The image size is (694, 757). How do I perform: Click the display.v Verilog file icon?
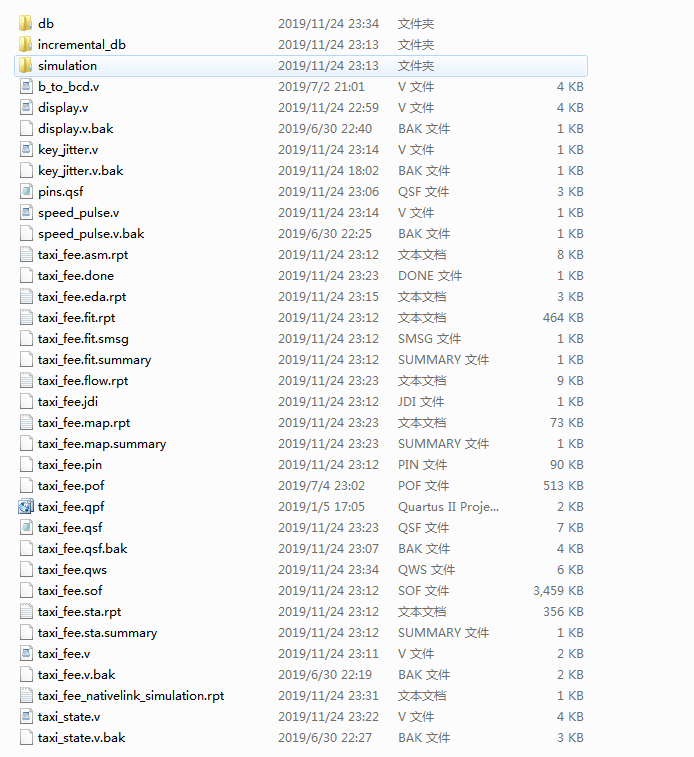tap(26, 107)
